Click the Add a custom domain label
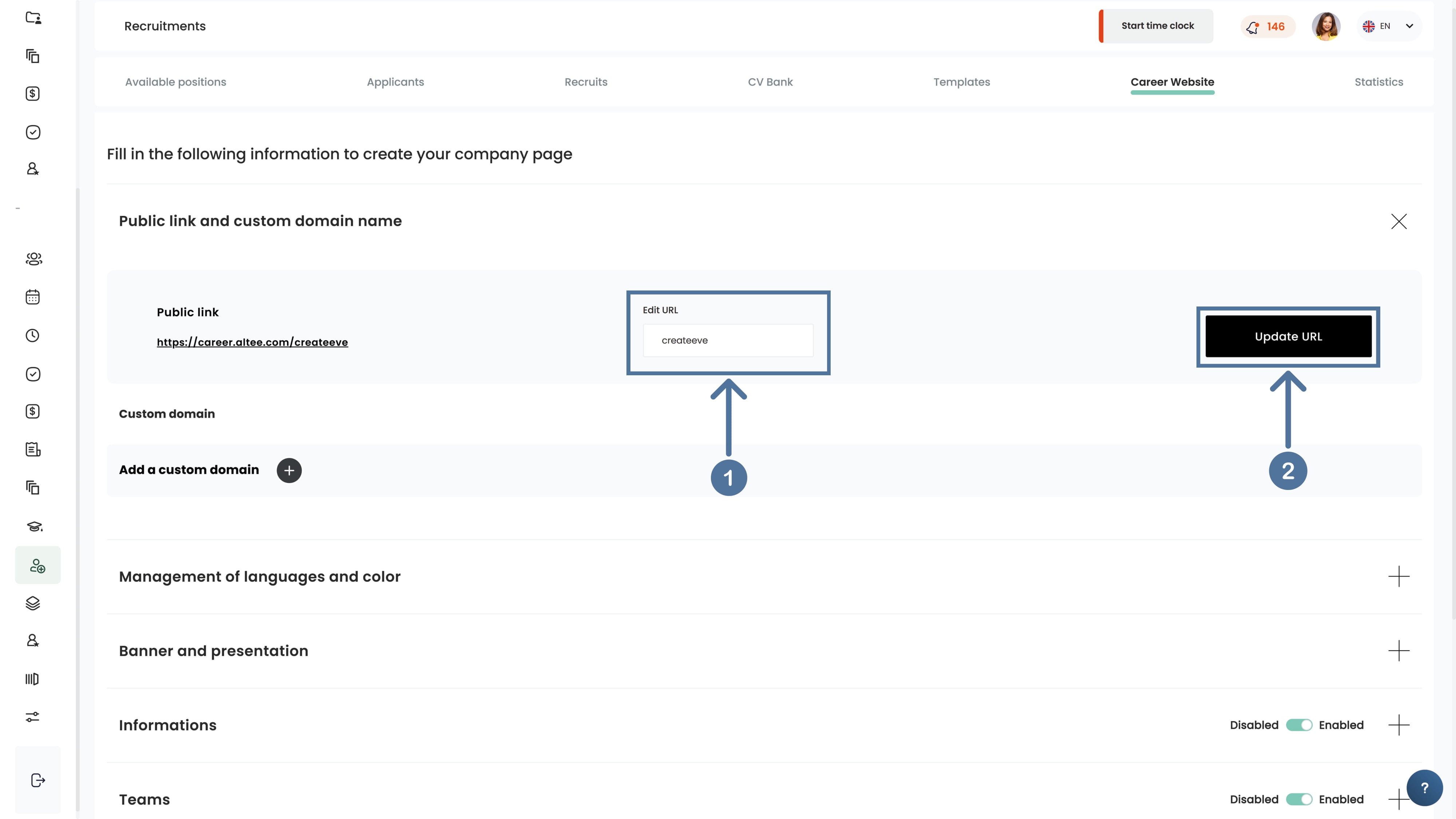1456x819 pixels. (x=189, y=470)
